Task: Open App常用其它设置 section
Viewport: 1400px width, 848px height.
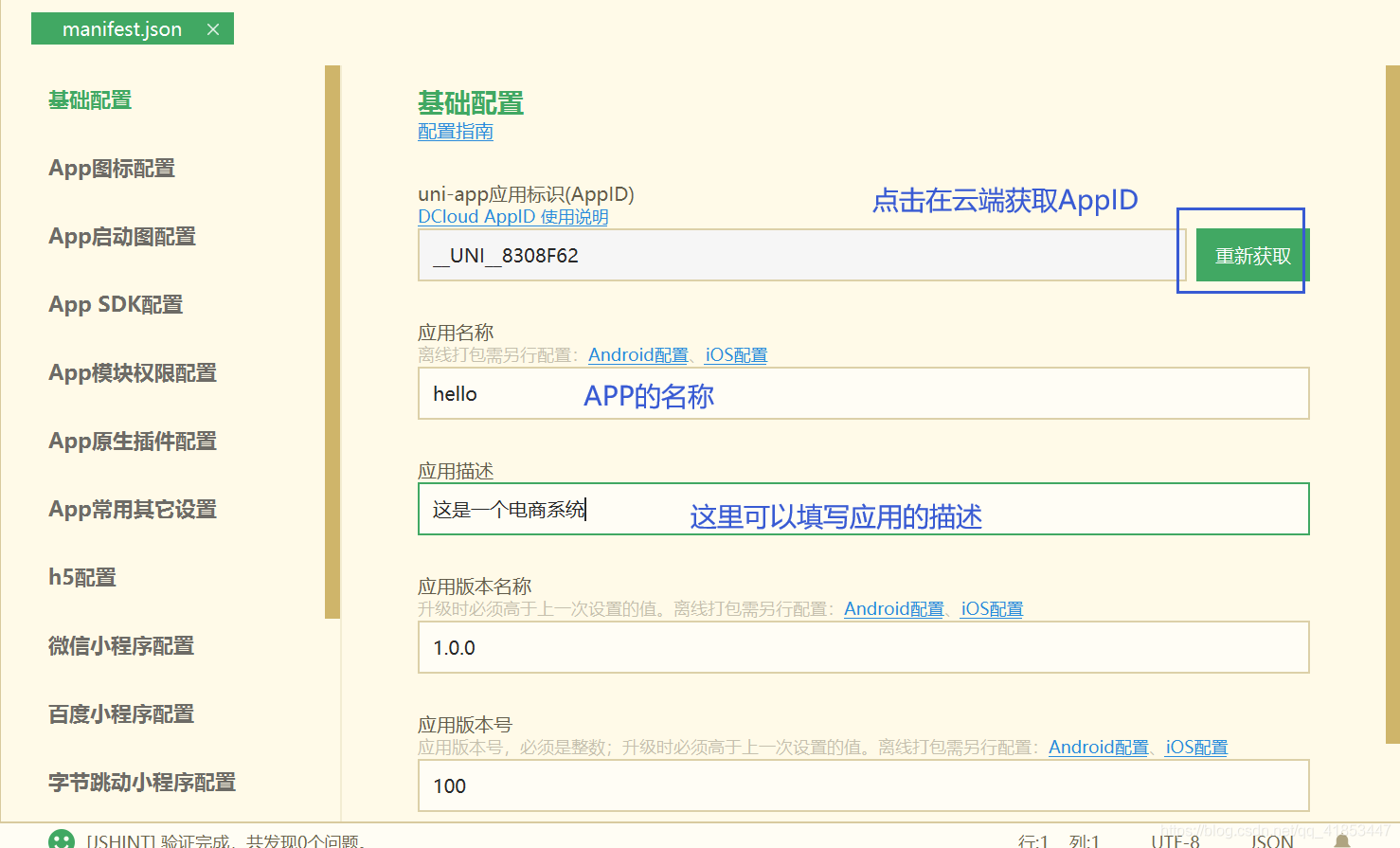Action: pyautogui.click(x=133, y=510)
